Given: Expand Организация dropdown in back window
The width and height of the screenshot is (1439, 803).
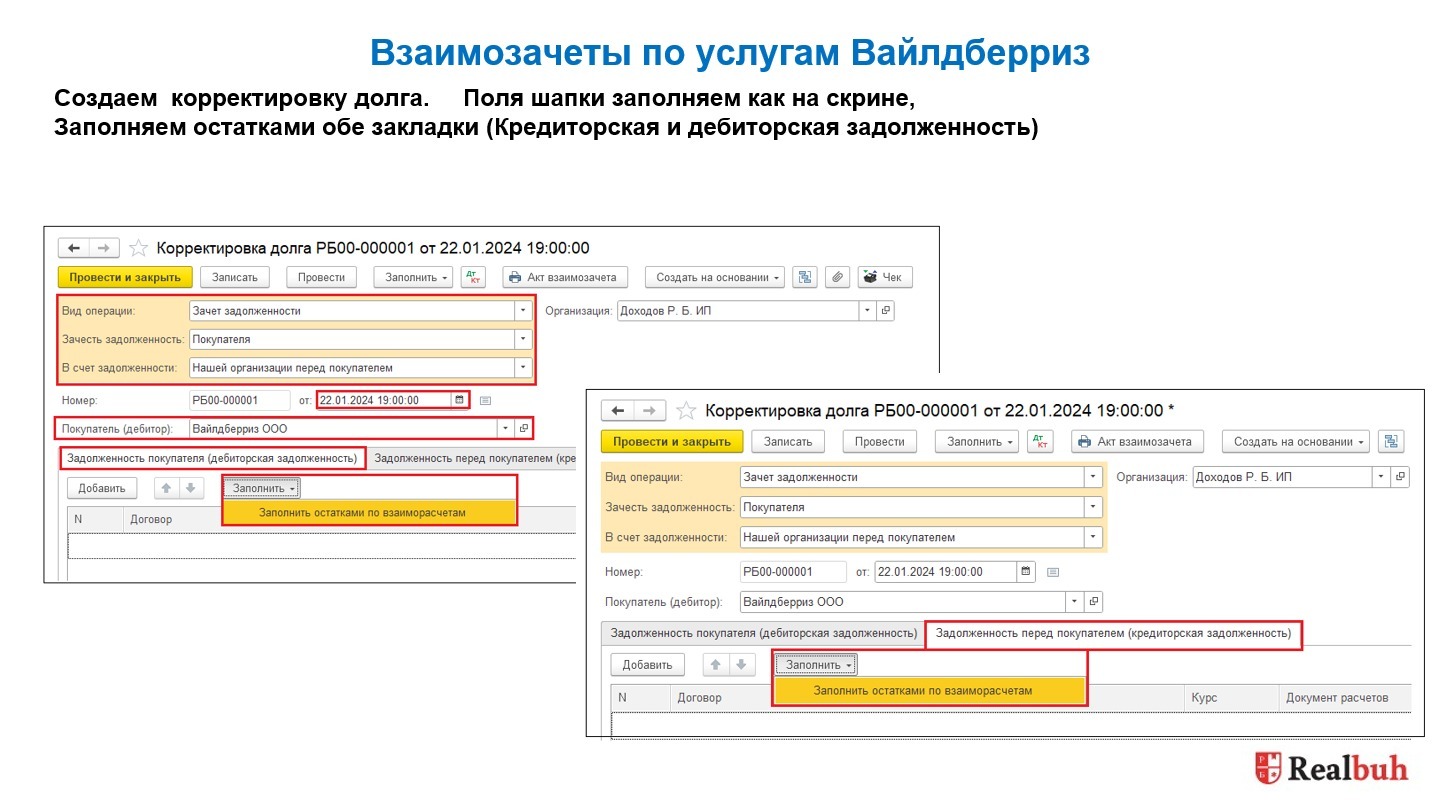Looking at the screenshot, I should 867,311.
